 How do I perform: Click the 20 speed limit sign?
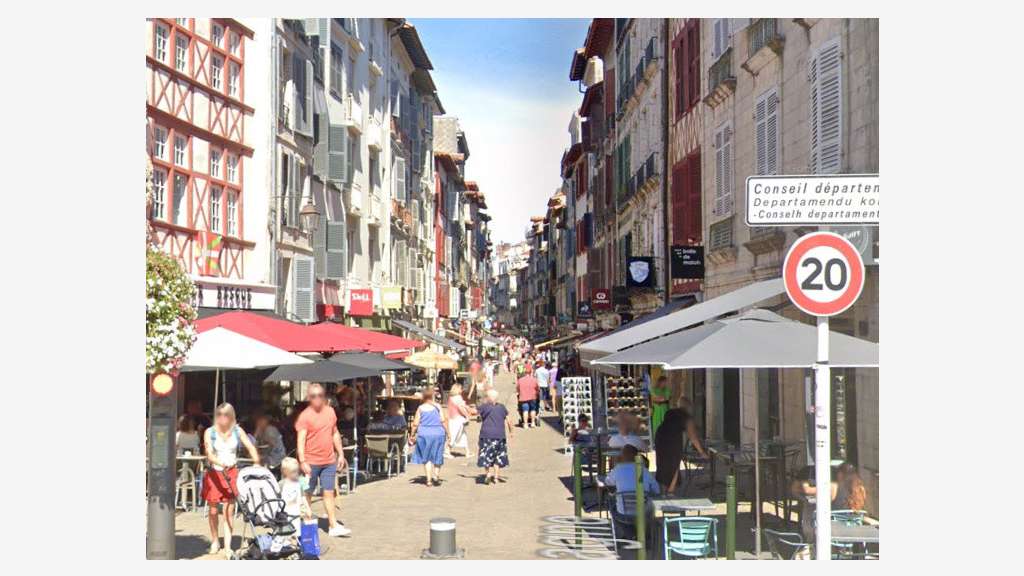click(x=824, y=274)
